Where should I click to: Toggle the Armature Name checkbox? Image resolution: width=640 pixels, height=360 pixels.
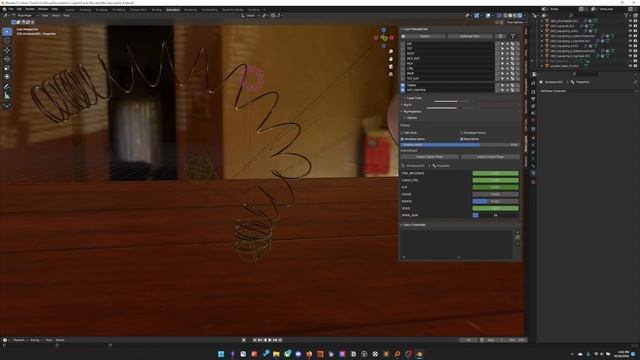coord(402,139)
